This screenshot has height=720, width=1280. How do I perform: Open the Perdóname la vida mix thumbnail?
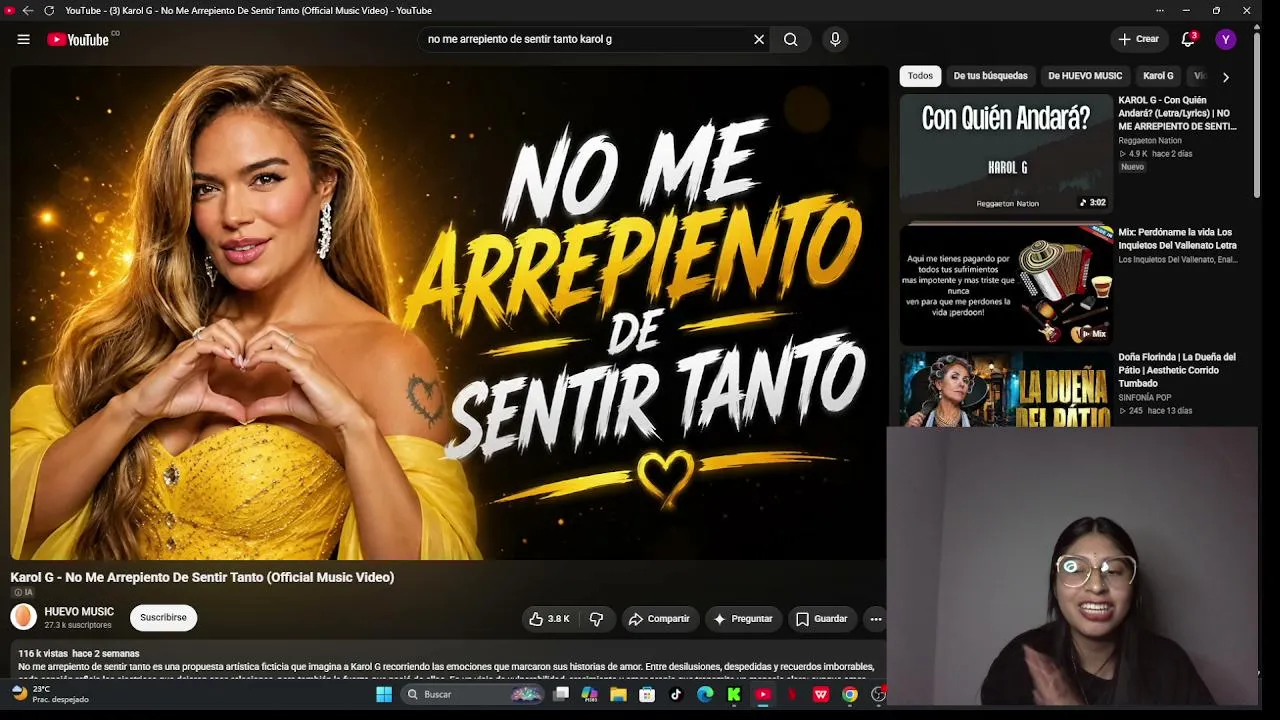coord(1006,285)
